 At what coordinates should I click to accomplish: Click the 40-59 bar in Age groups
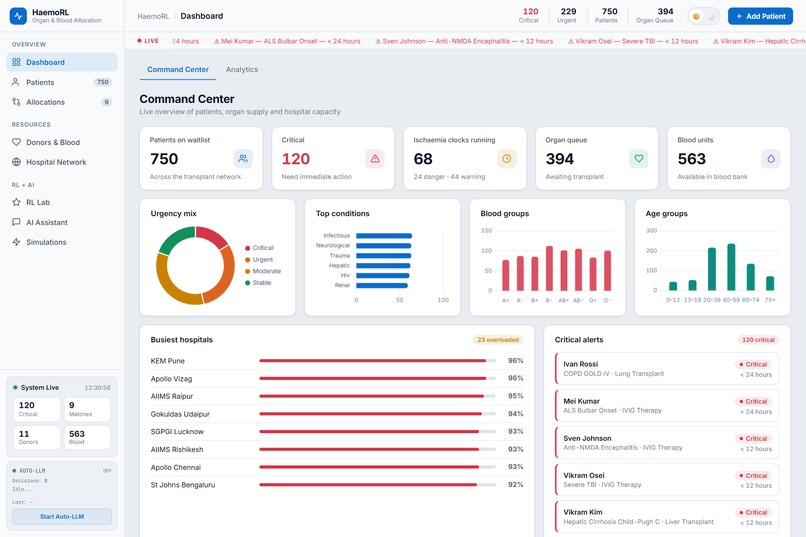tap(731, 267)
